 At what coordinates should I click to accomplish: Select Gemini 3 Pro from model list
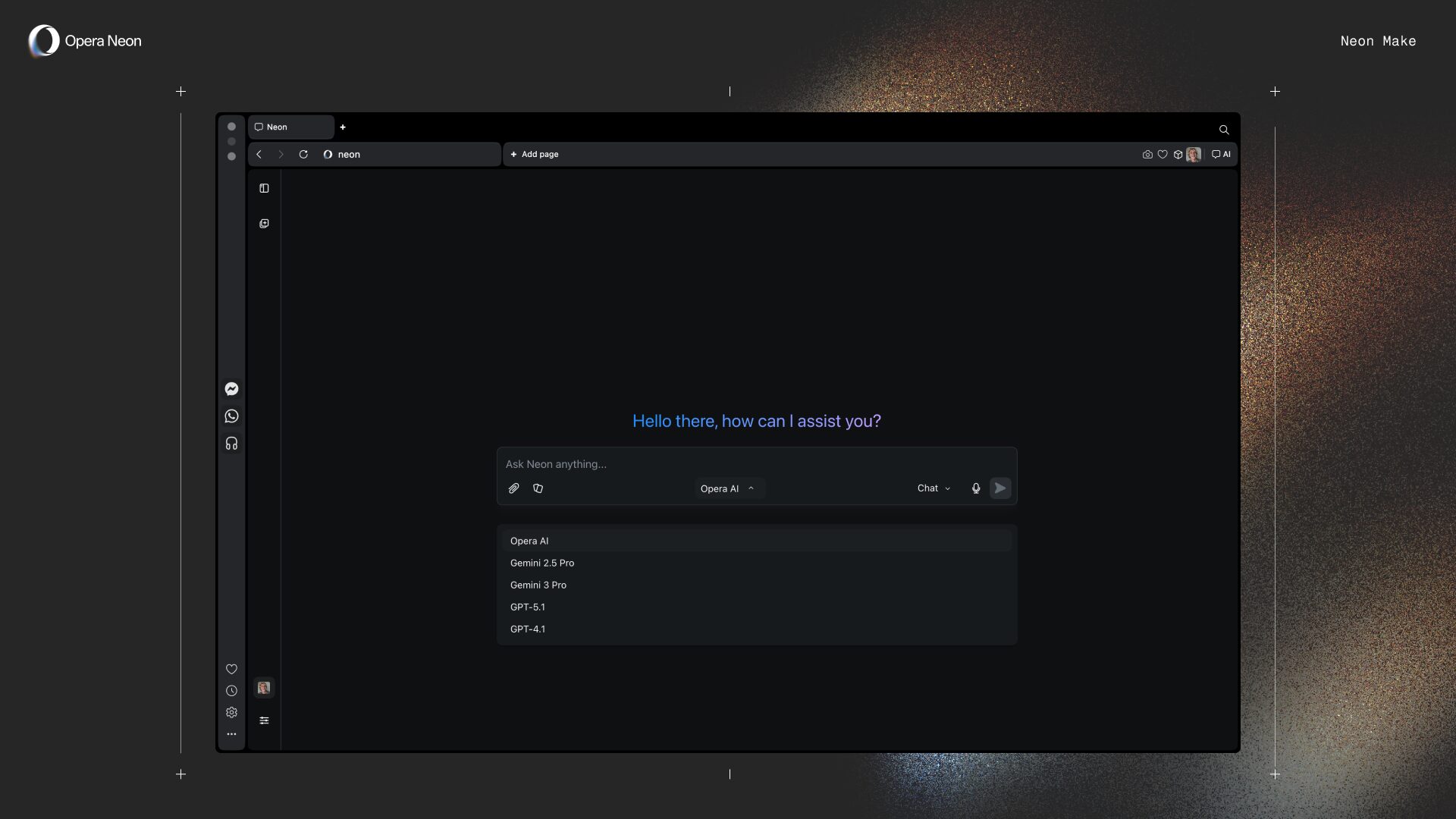click(538, 585)
